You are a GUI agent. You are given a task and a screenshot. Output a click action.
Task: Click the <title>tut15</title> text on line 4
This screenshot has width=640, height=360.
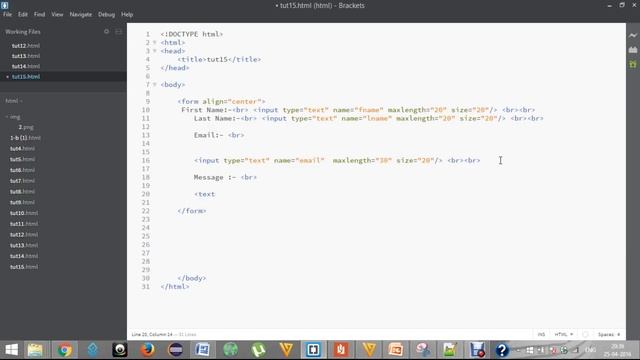[x=219, y=60]
